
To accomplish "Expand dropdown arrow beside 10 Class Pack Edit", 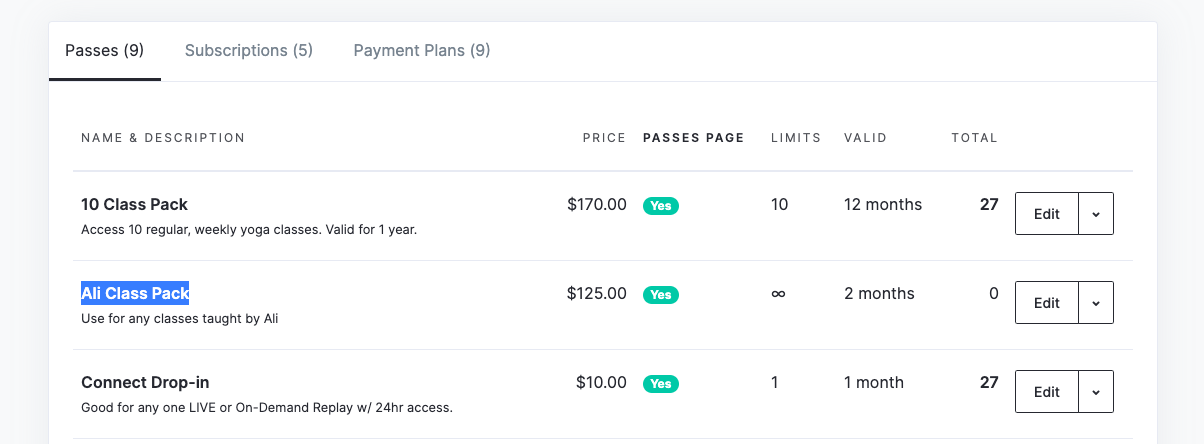I will tap(1096, 214).
